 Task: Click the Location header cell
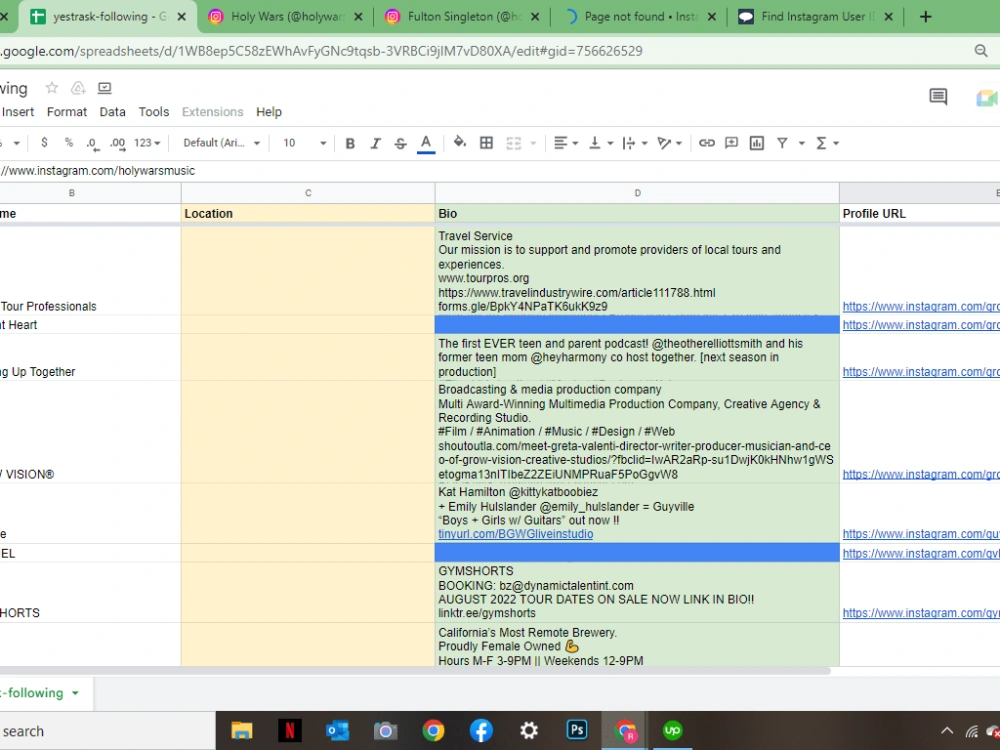pos(308,214)
